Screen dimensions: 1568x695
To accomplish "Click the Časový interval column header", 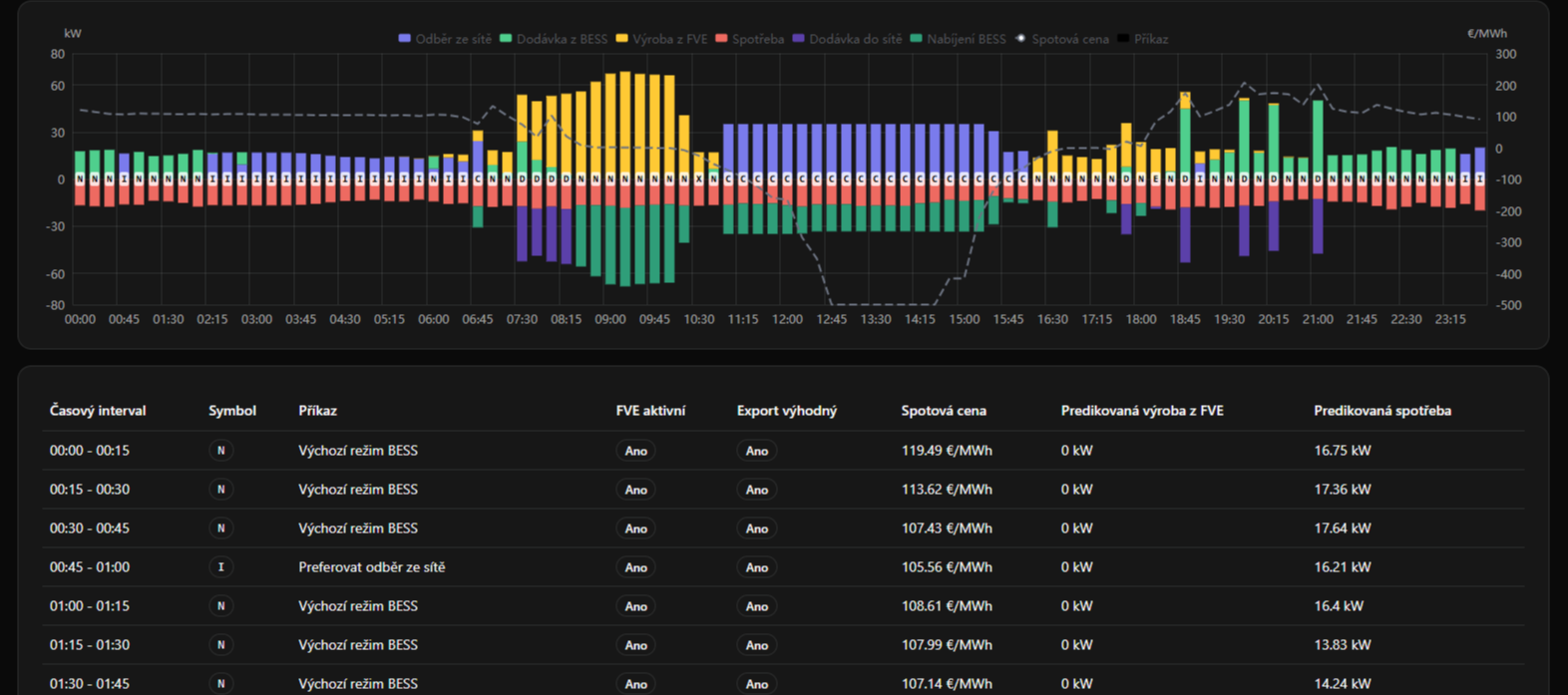I will coord(98,411).
